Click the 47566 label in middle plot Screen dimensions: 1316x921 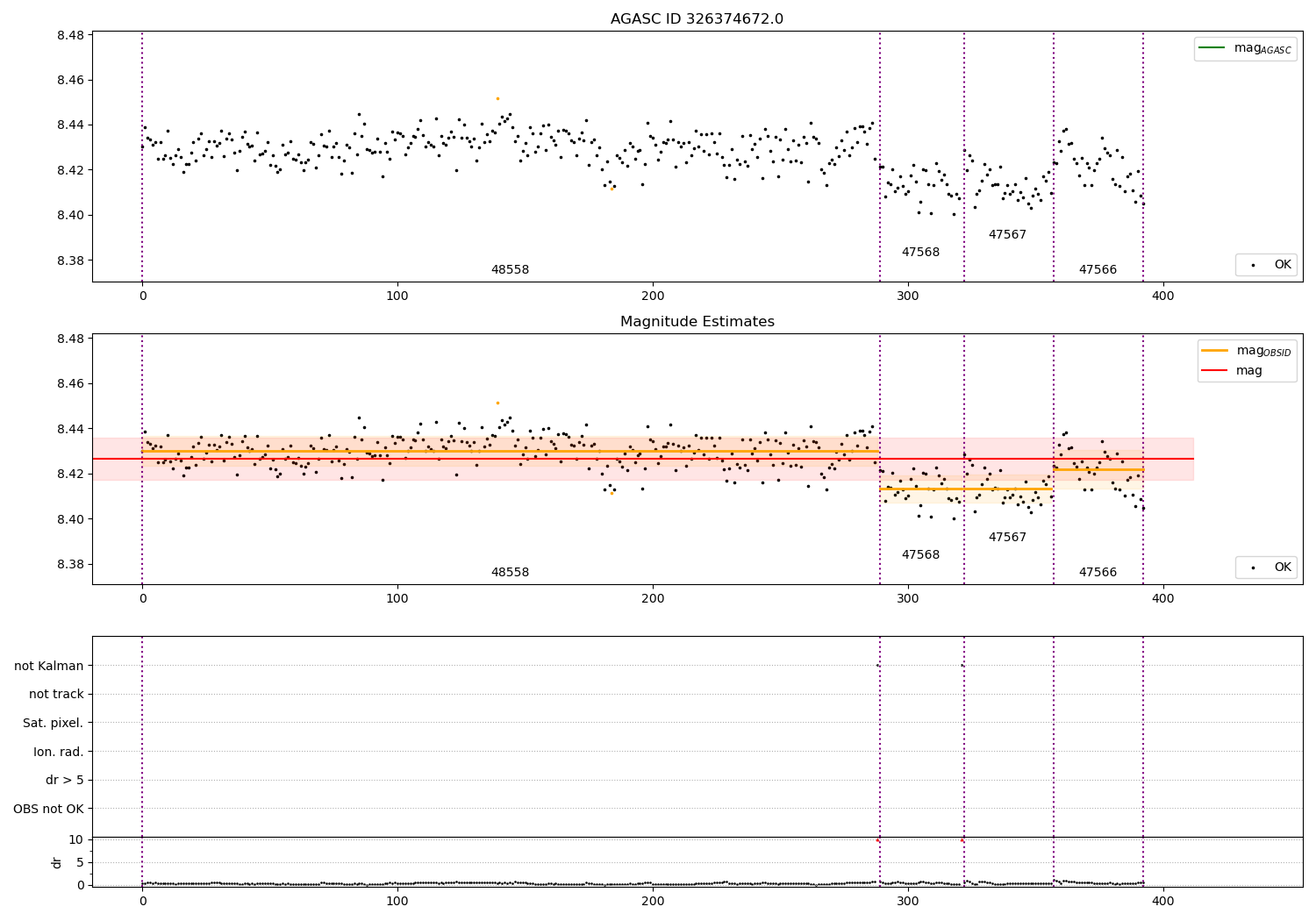click(1098, 573)
